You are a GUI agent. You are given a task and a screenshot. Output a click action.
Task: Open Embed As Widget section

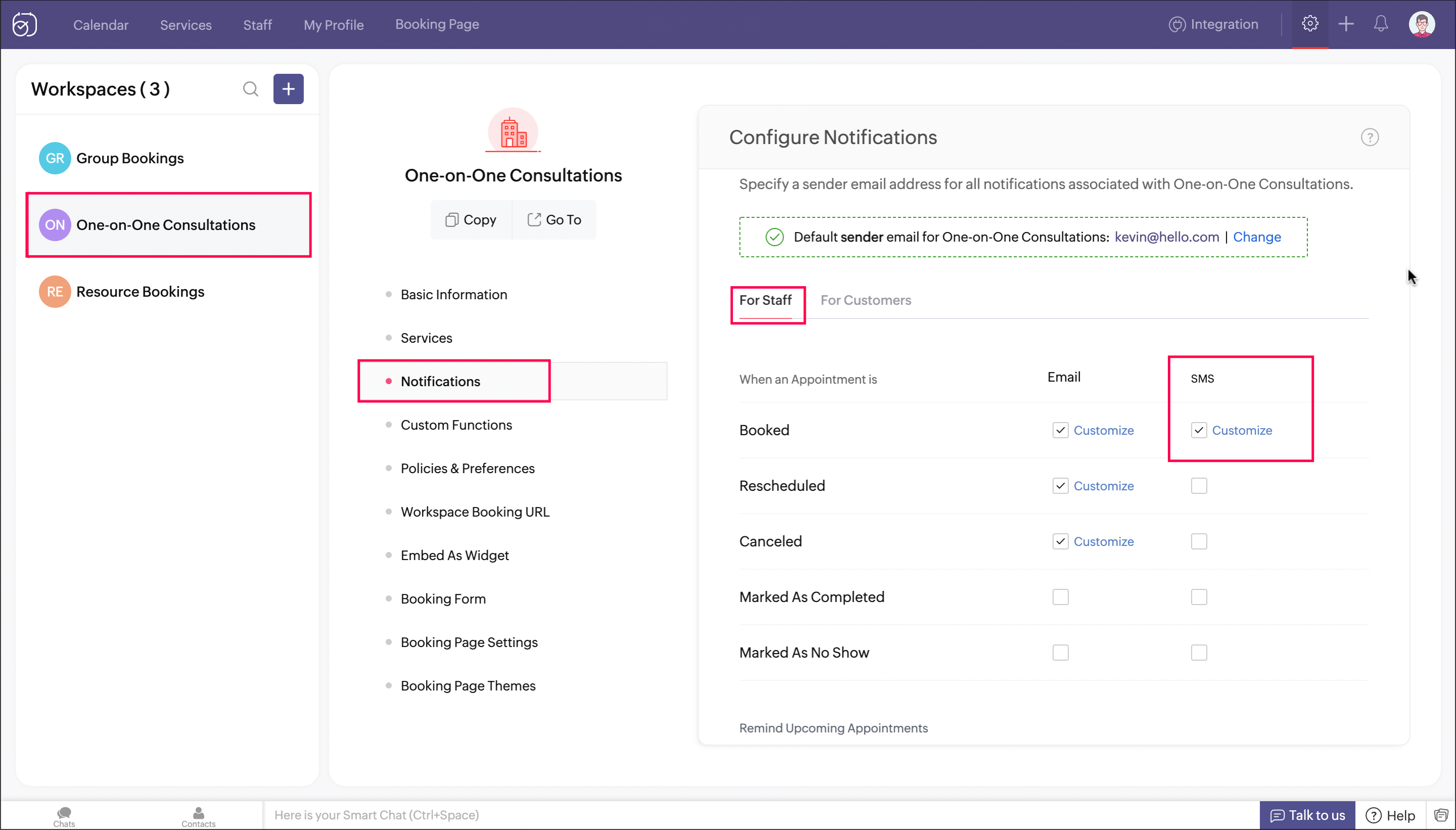(x=454, y=555)
